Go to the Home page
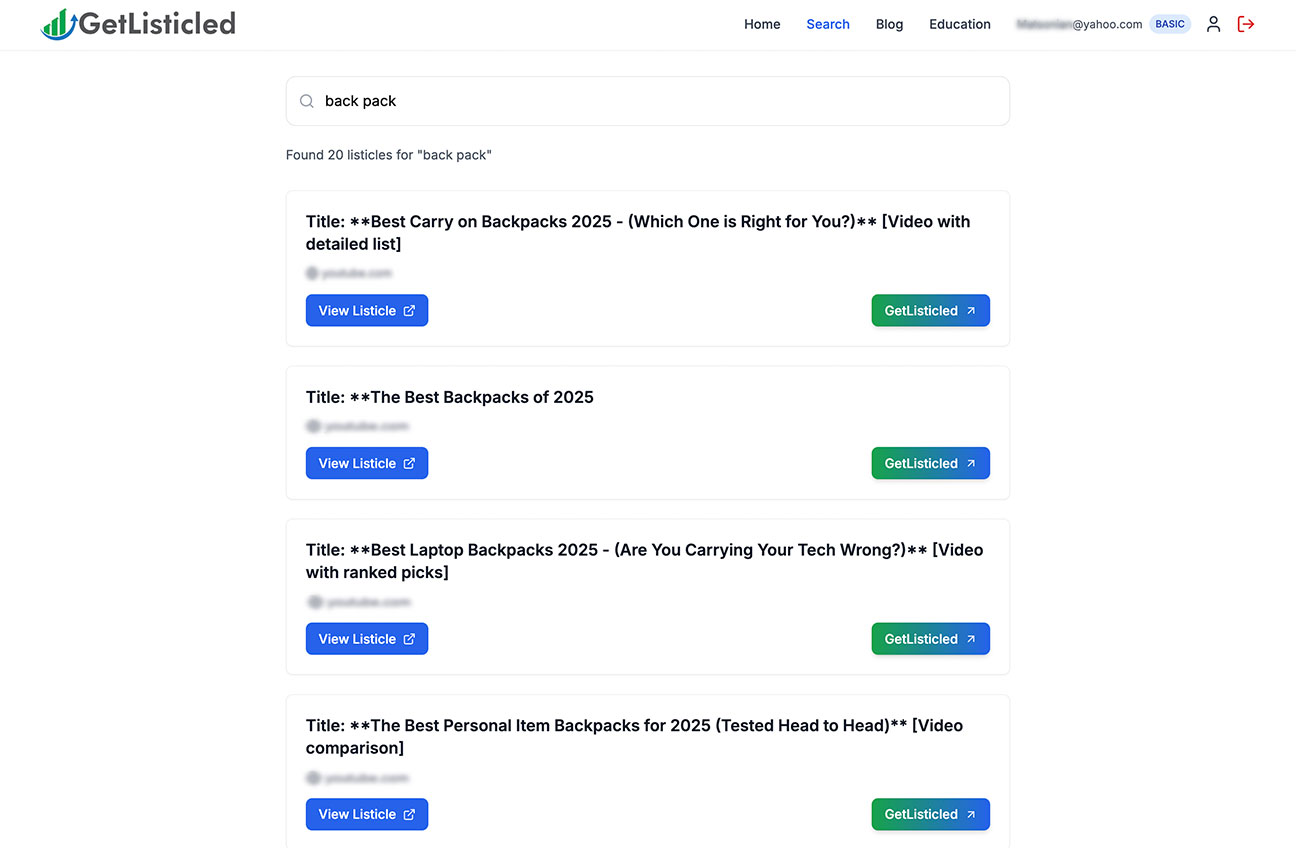The image size is (1296, 848). (762, 24)
